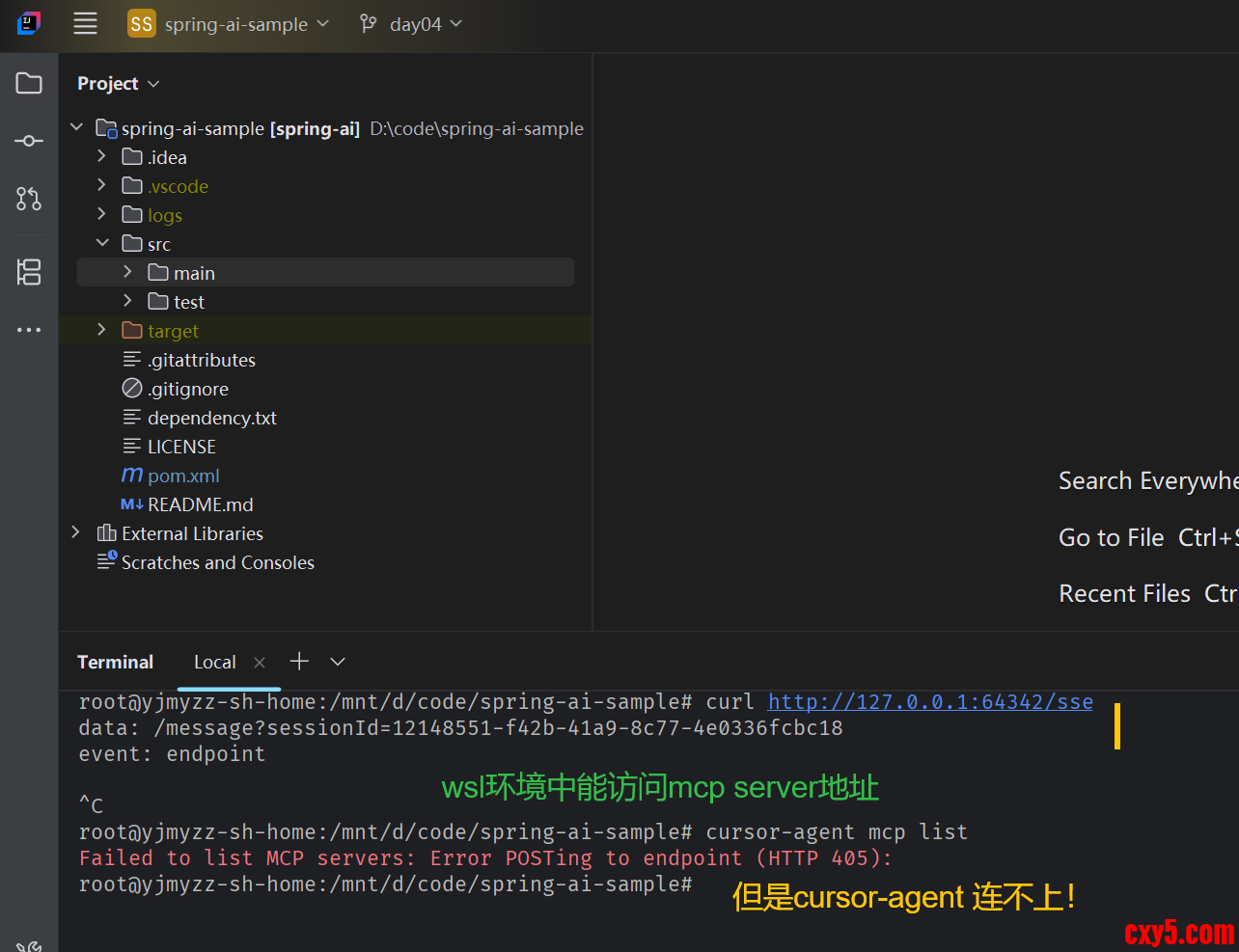Select README.md file in the tree
The image size is (1239, 952).
coord(200,504)
